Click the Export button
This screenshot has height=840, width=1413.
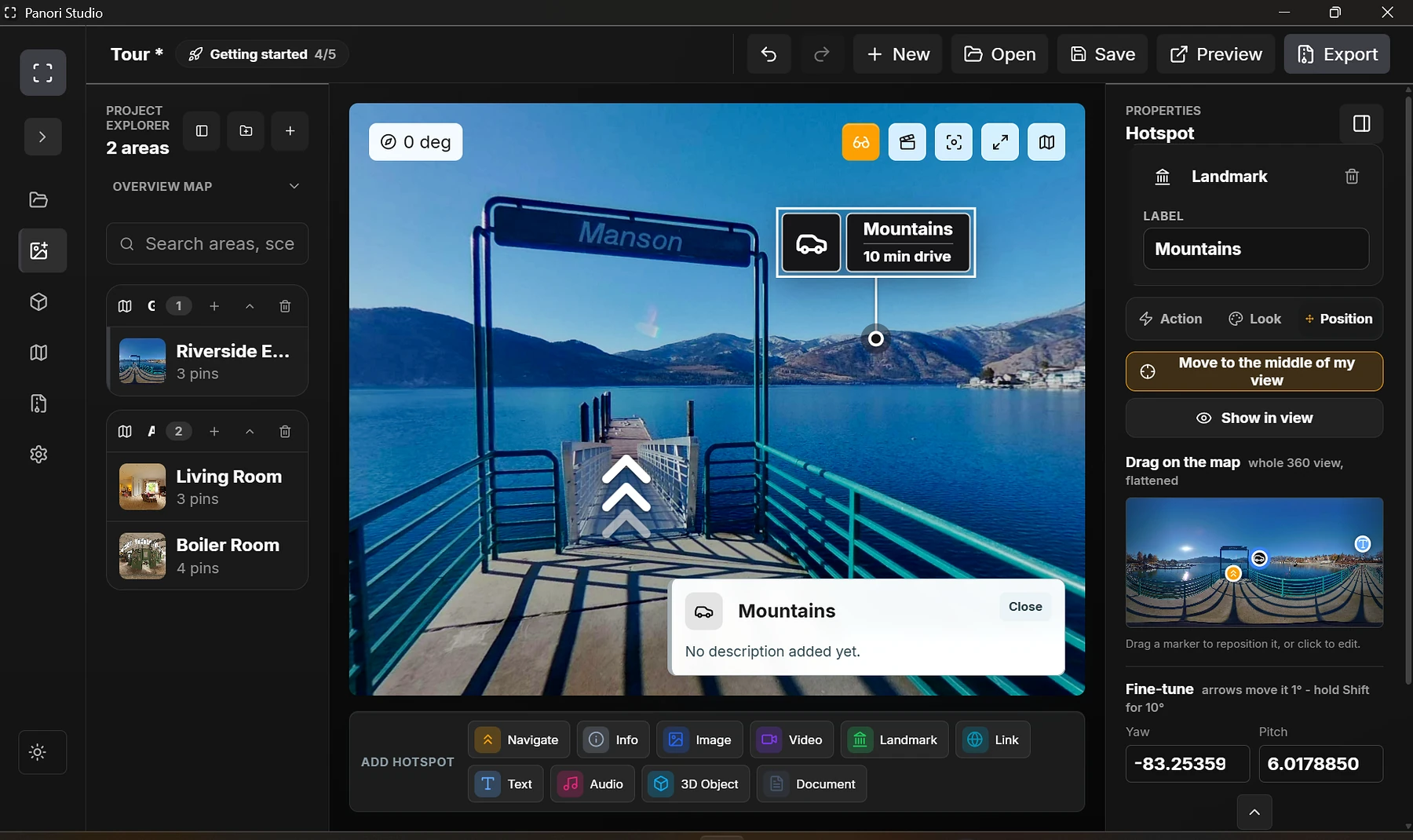coord(1337,54)
